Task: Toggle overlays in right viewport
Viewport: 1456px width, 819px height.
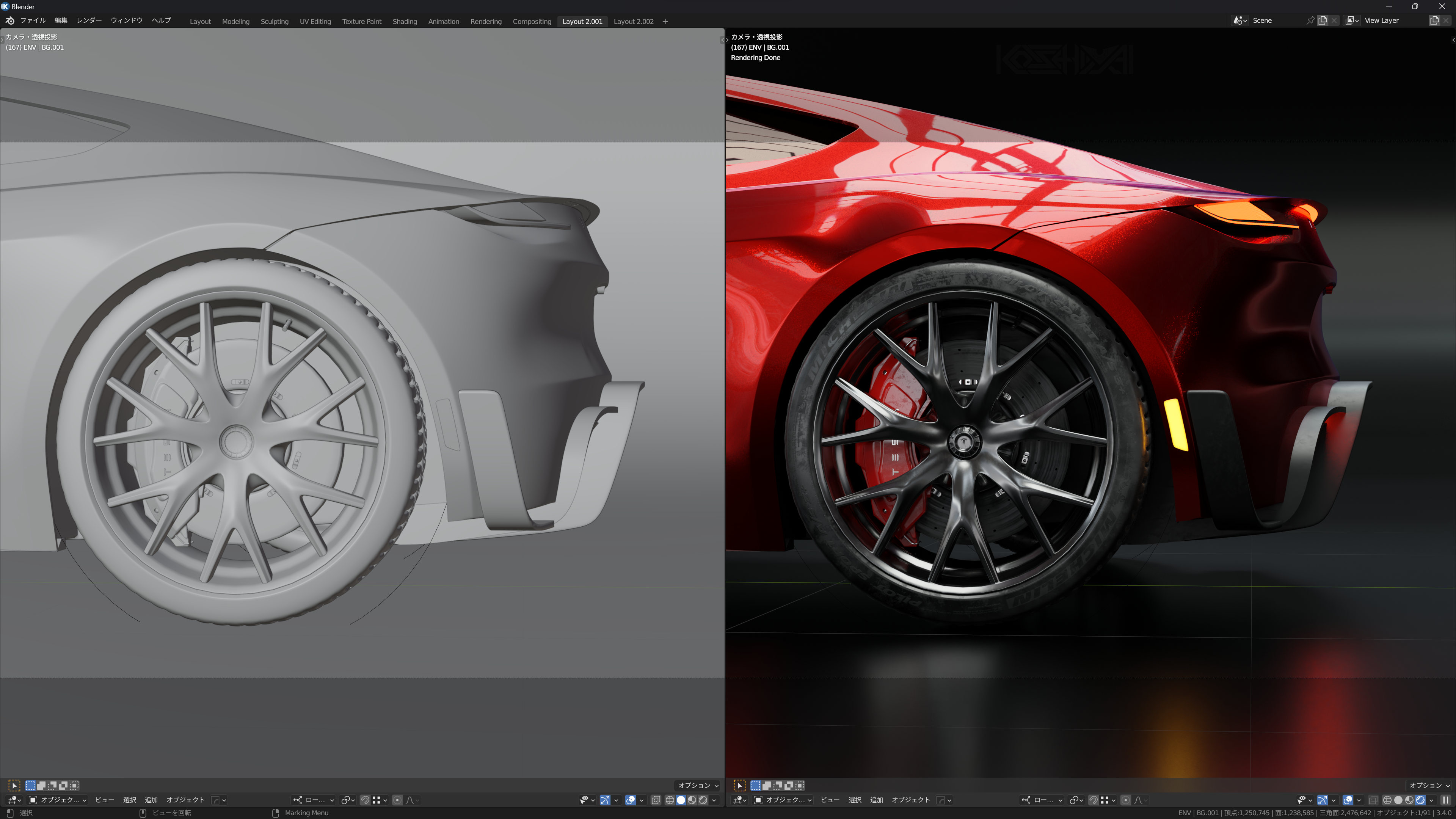Action: (x=1348, y=800)
